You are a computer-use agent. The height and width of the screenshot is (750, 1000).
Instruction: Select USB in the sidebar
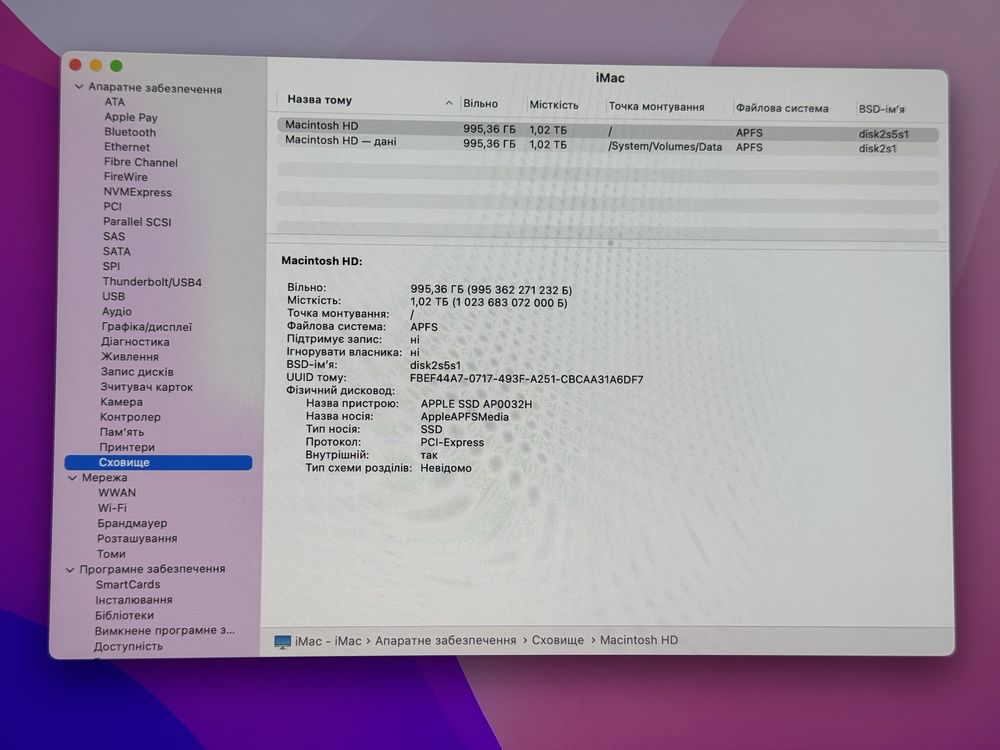tap(114, 297)
